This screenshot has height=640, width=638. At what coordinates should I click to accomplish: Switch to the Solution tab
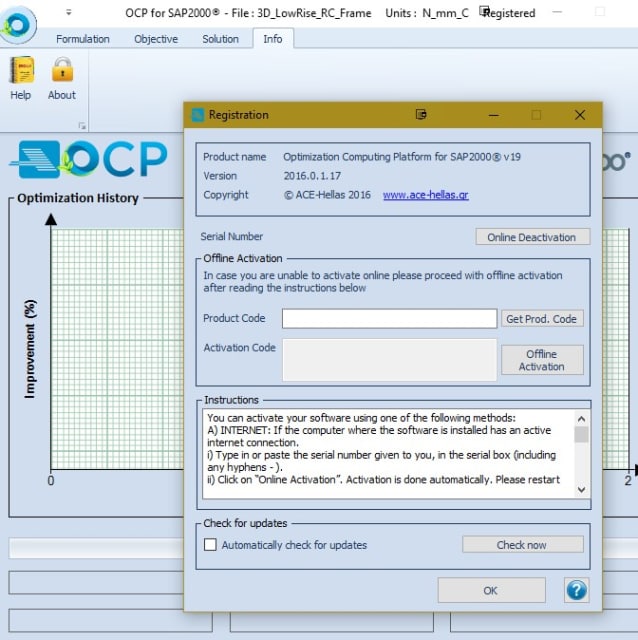pyautogui.click(x=220, y=39)
